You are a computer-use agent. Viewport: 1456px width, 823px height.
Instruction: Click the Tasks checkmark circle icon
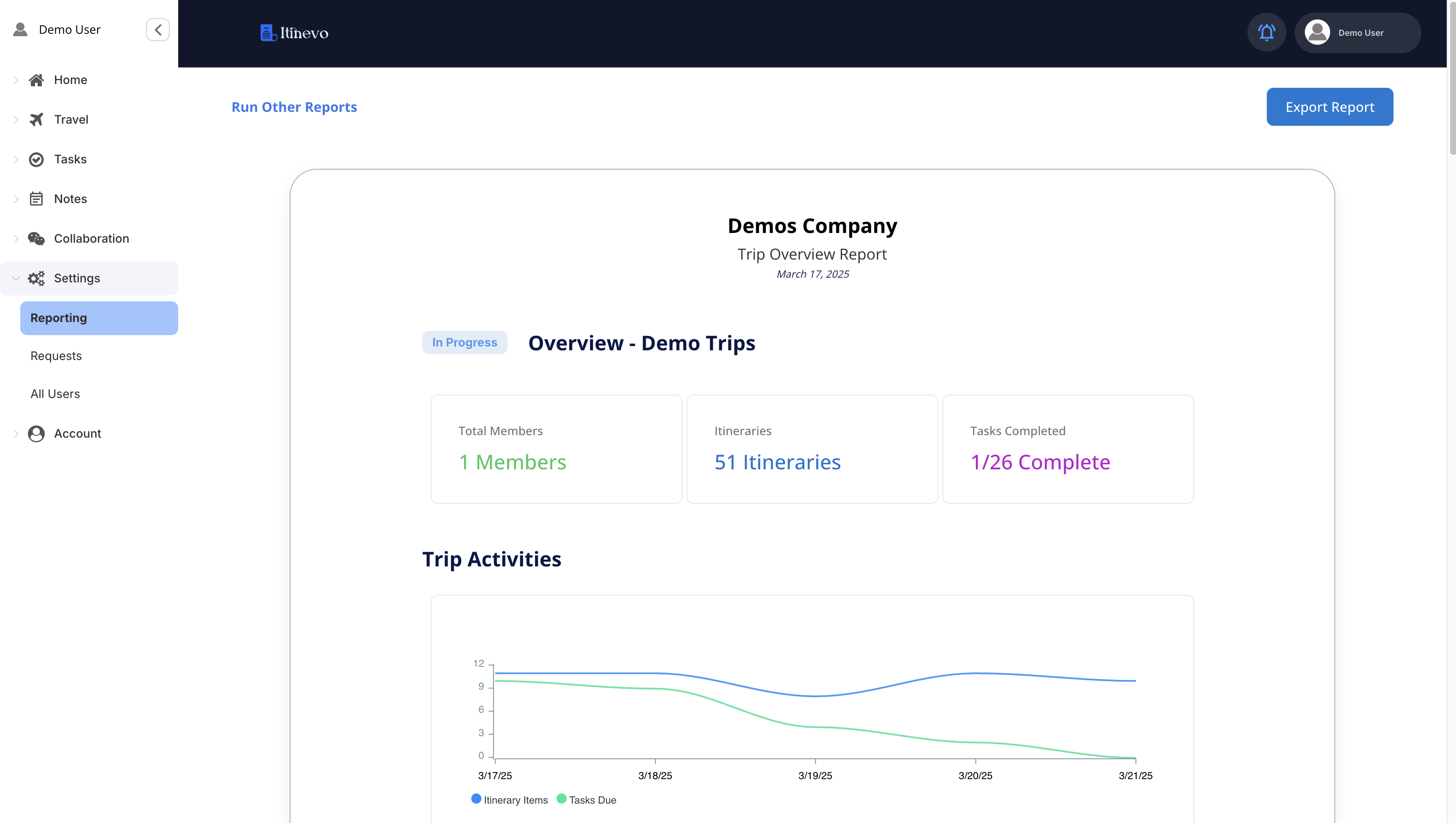[x=36, y=160]
